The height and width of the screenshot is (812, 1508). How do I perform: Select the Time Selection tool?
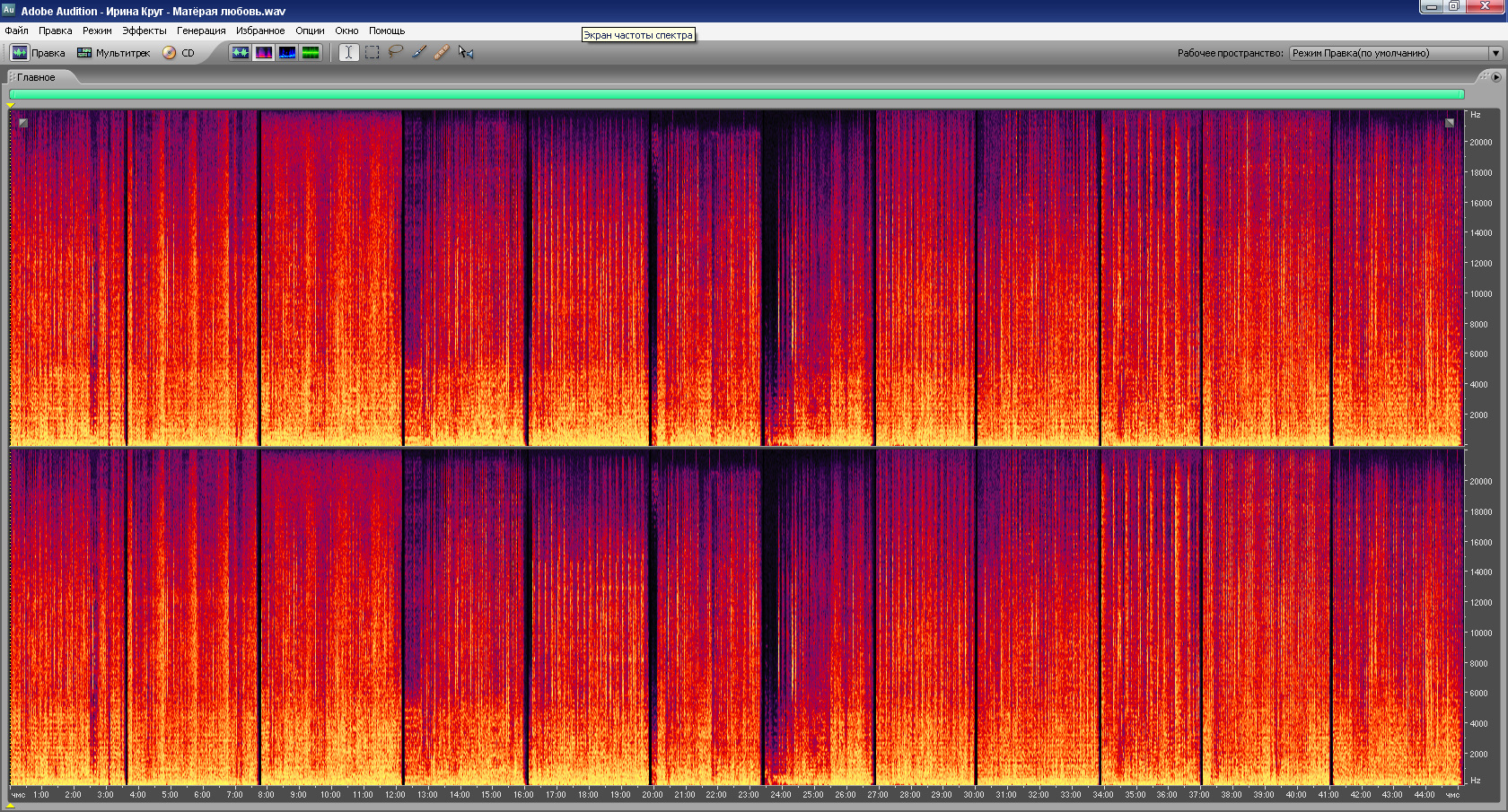tap(349, 53)
